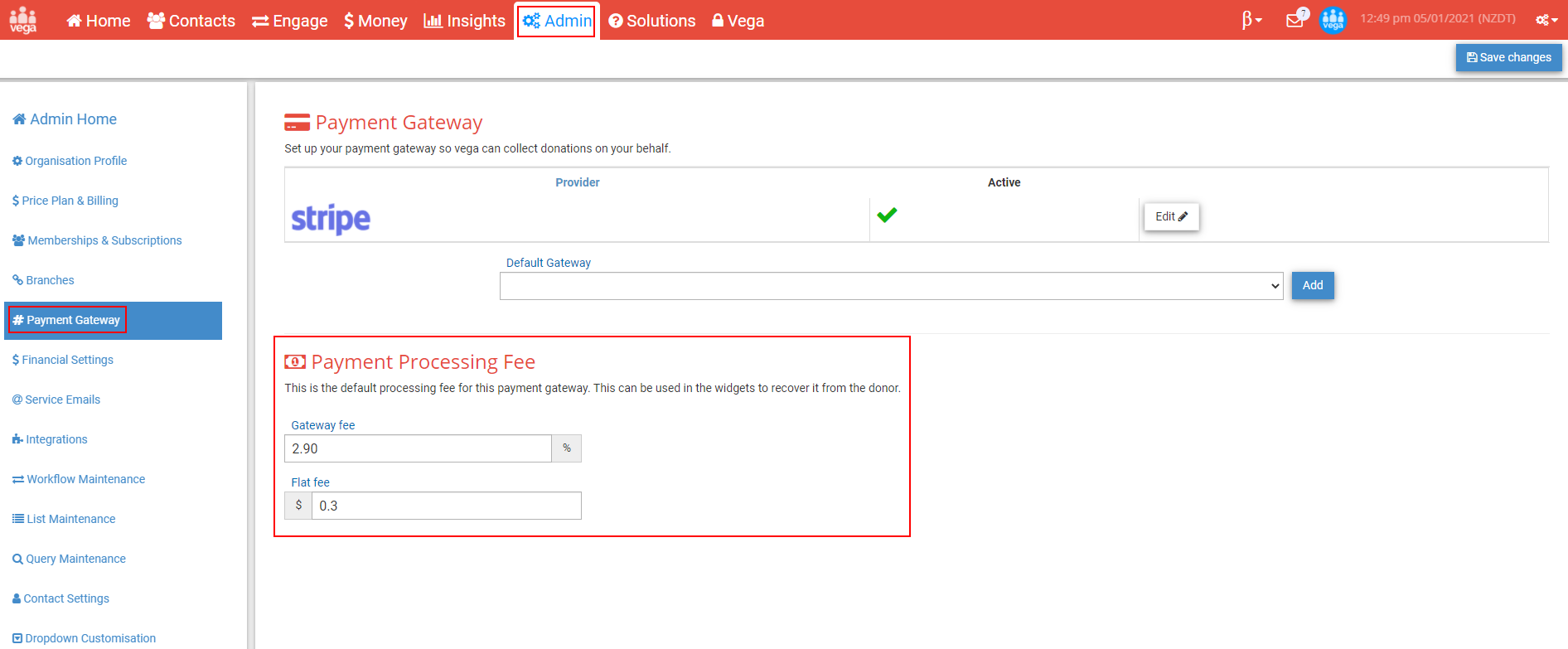Viewport: 1568px width, 649px height.
Task: Open the mail envelope notifications icon
Action: (1295, 20)
